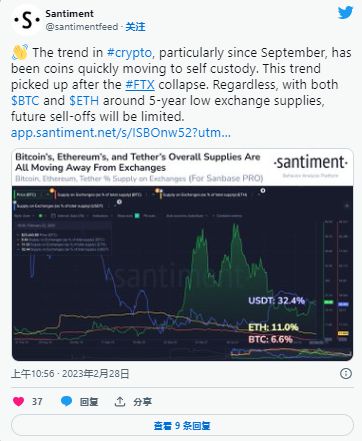Screen dimensions: 362x441
Task: Click the $ETH cashtag
Action: [x=84, y=101]
